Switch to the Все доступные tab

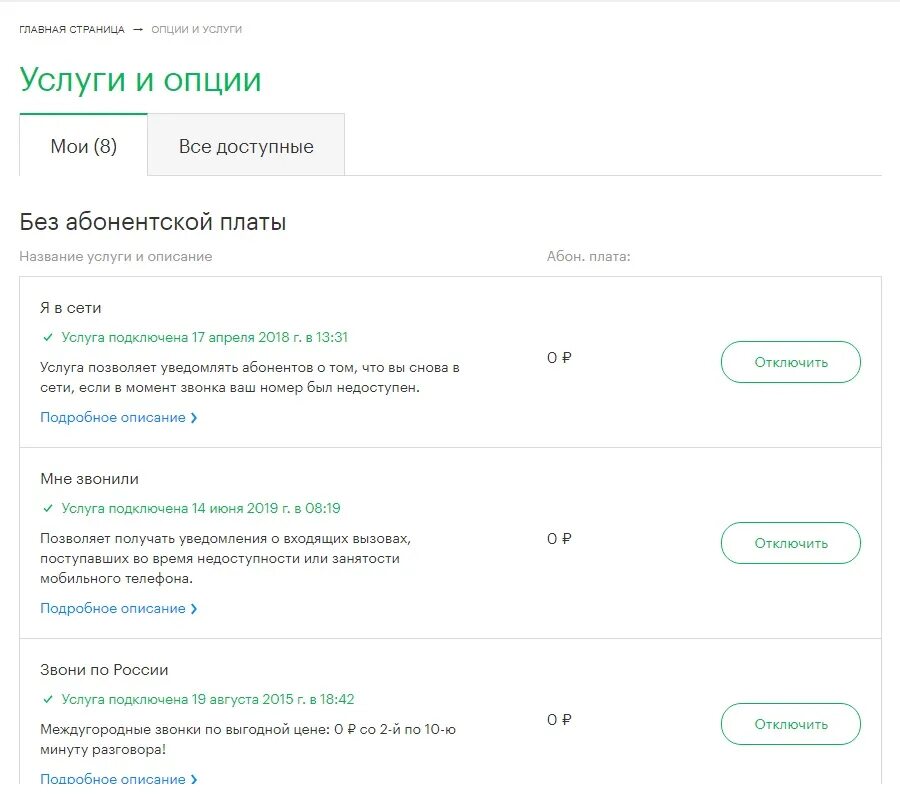tap(246, 146)
